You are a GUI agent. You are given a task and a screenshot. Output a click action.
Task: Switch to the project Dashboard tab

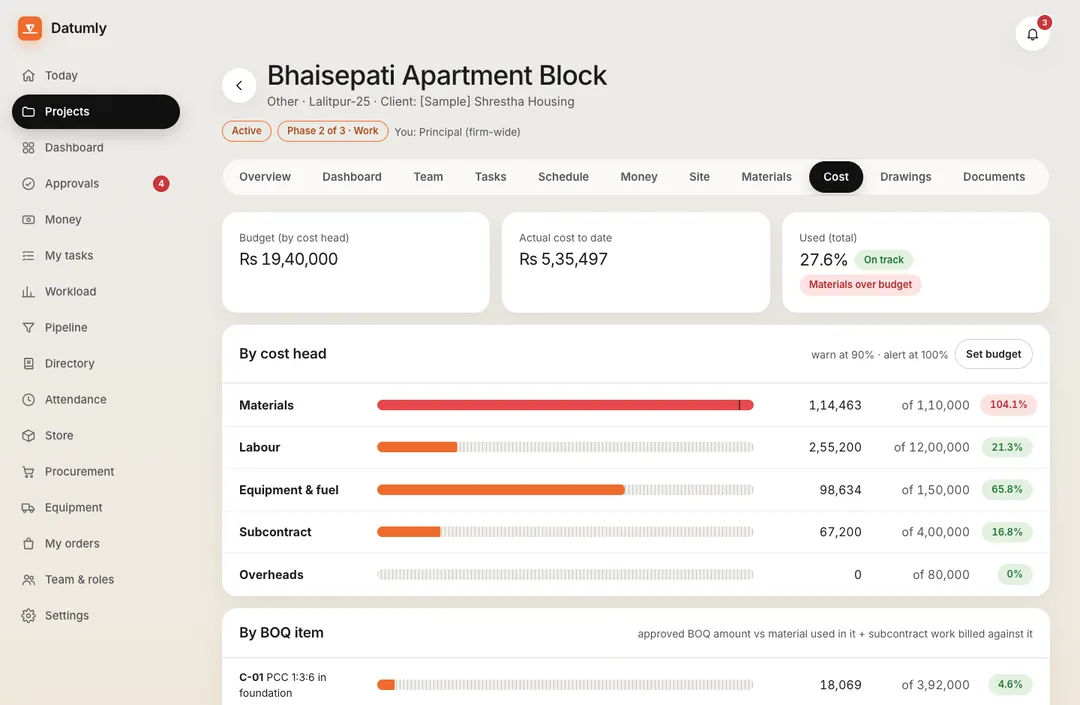(352, 177)
